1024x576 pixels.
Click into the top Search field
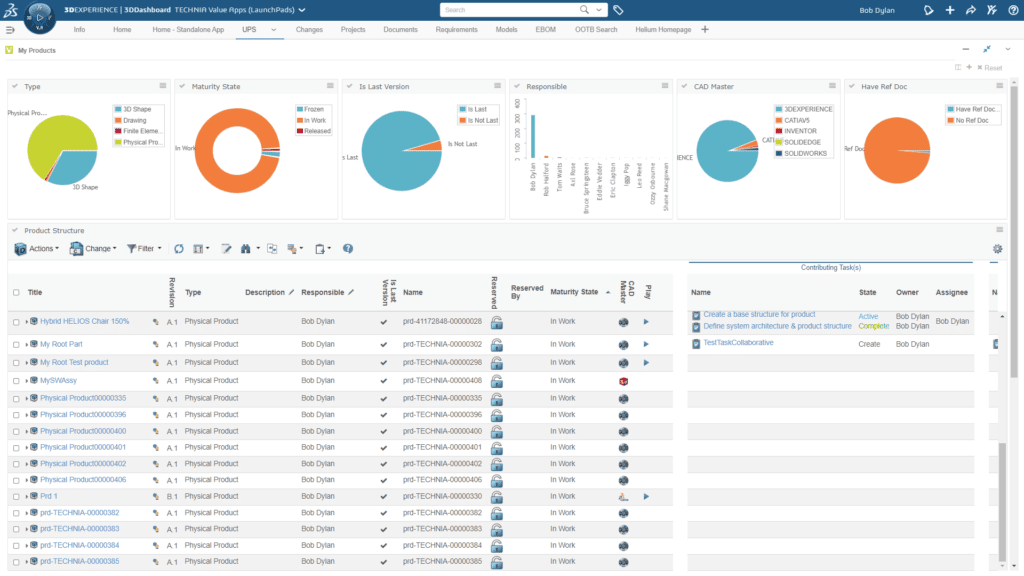509,10
